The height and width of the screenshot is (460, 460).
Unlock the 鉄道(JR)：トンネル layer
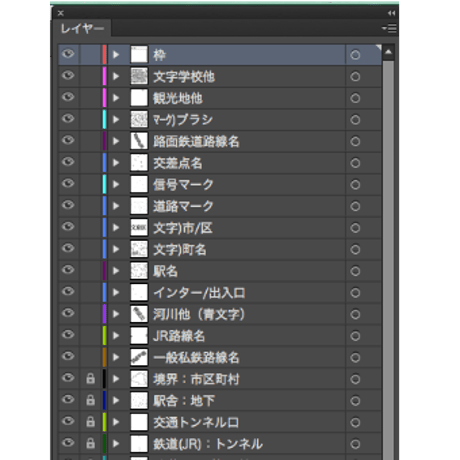90,444
